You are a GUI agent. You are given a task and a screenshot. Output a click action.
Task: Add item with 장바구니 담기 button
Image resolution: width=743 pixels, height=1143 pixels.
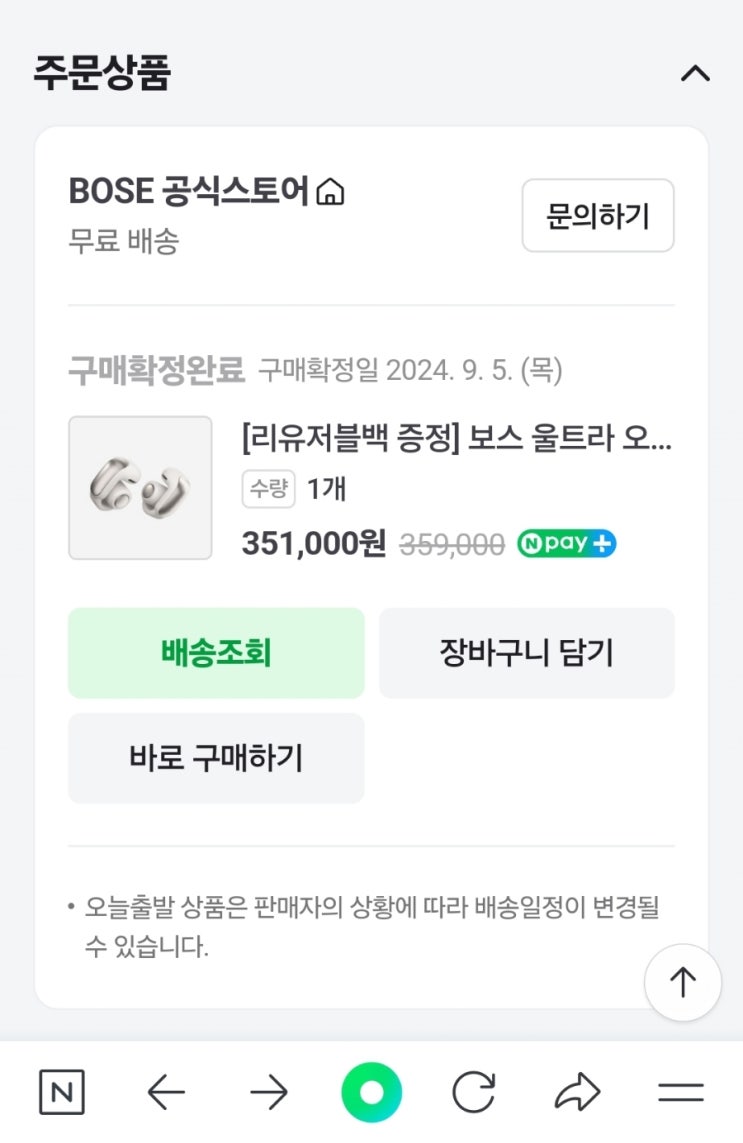(x=526, y=653)
